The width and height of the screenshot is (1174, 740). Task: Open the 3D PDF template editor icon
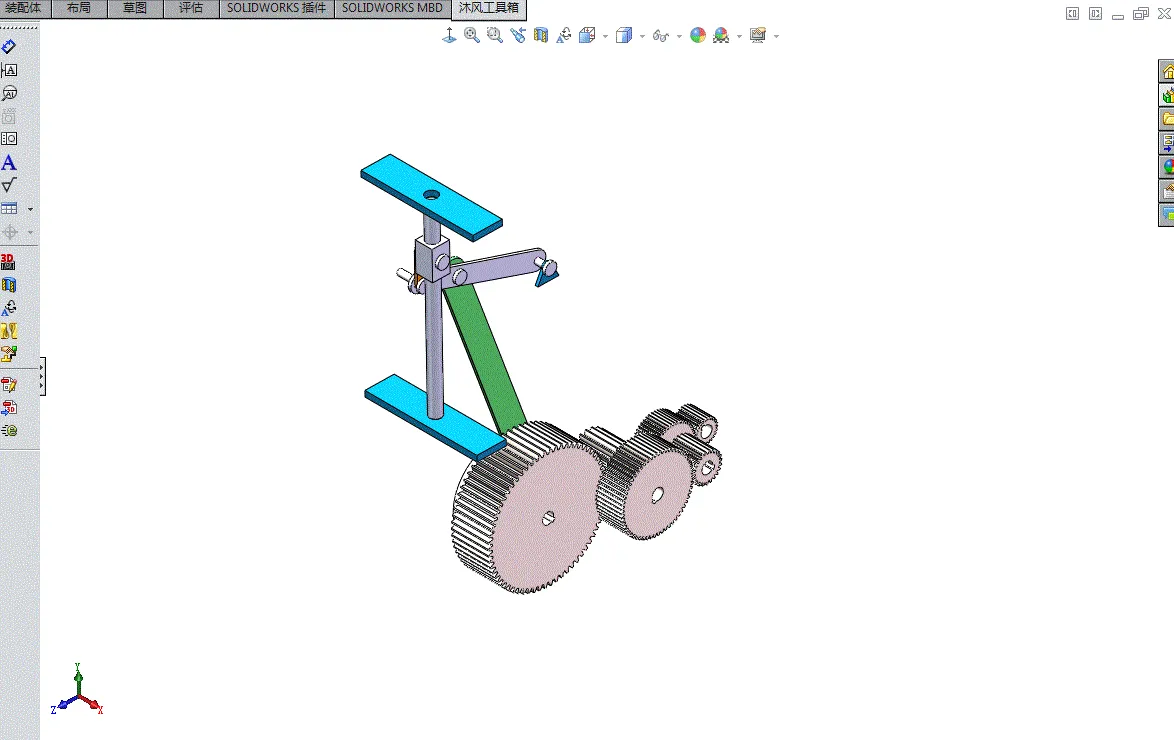click(x=9, y=385)
